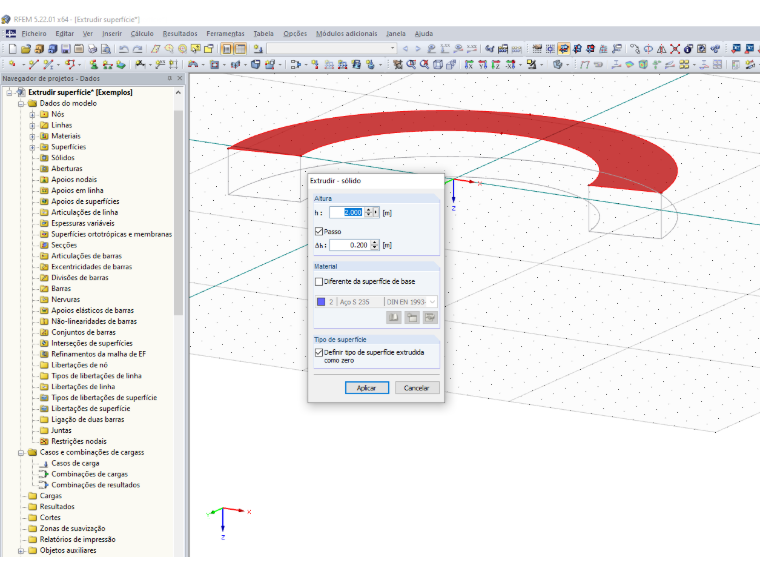Click the Save disk icon

(x=65, y=49)
